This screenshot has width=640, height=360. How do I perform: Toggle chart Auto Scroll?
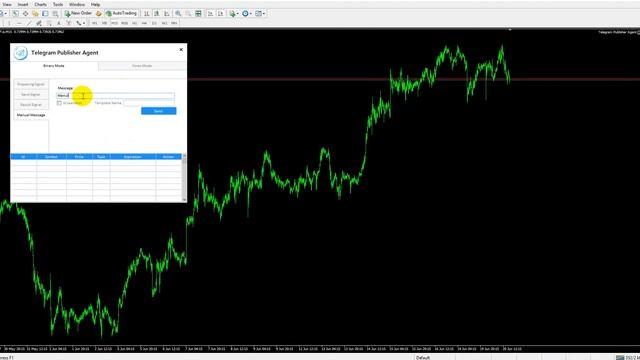210,13
